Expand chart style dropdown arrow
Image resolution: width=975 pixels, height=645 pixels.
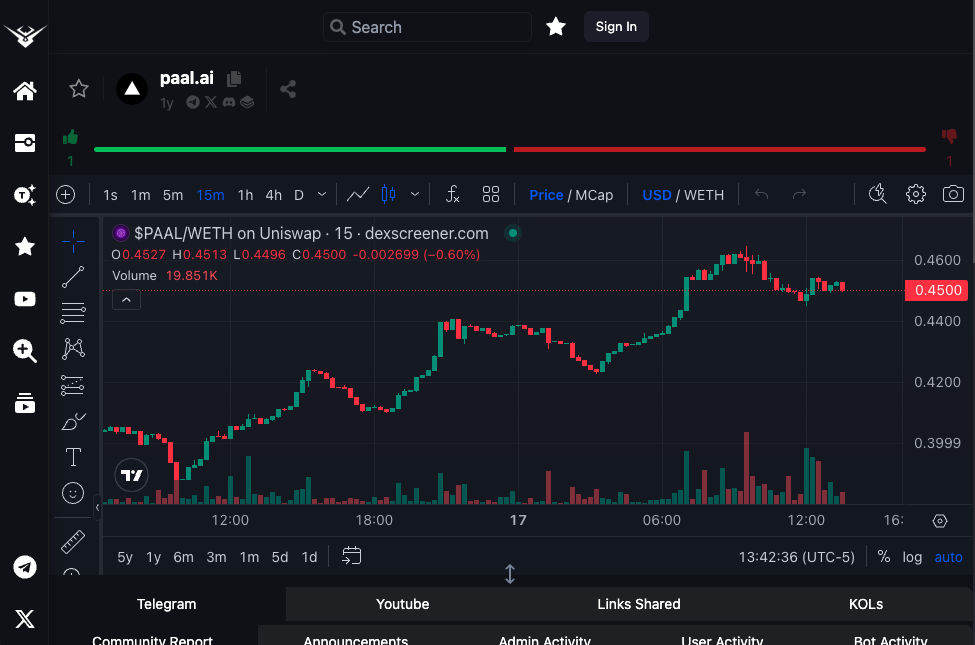(415, 195)
